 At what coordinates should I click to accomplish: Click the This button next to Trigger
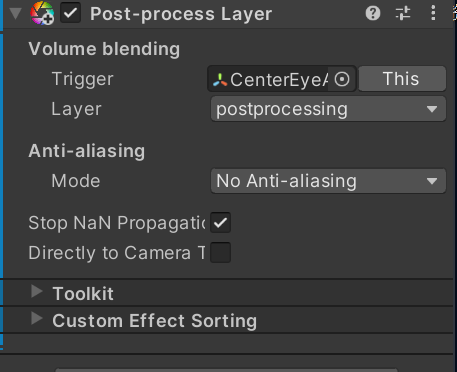click(402, 79)
